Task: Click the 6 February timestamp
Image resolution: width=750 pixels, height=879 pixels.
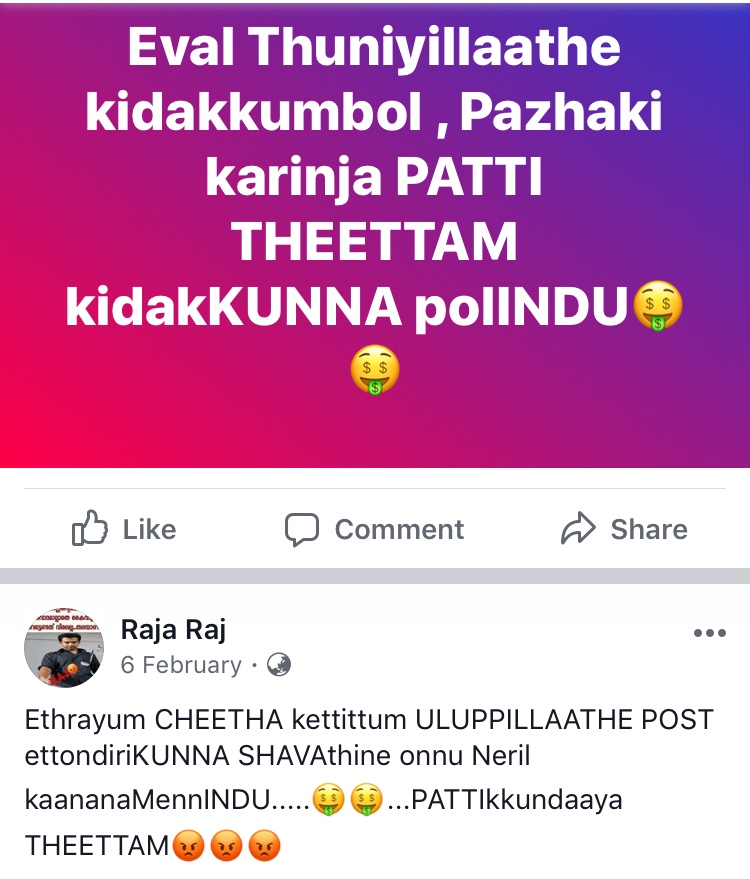Action: (181, 665)
